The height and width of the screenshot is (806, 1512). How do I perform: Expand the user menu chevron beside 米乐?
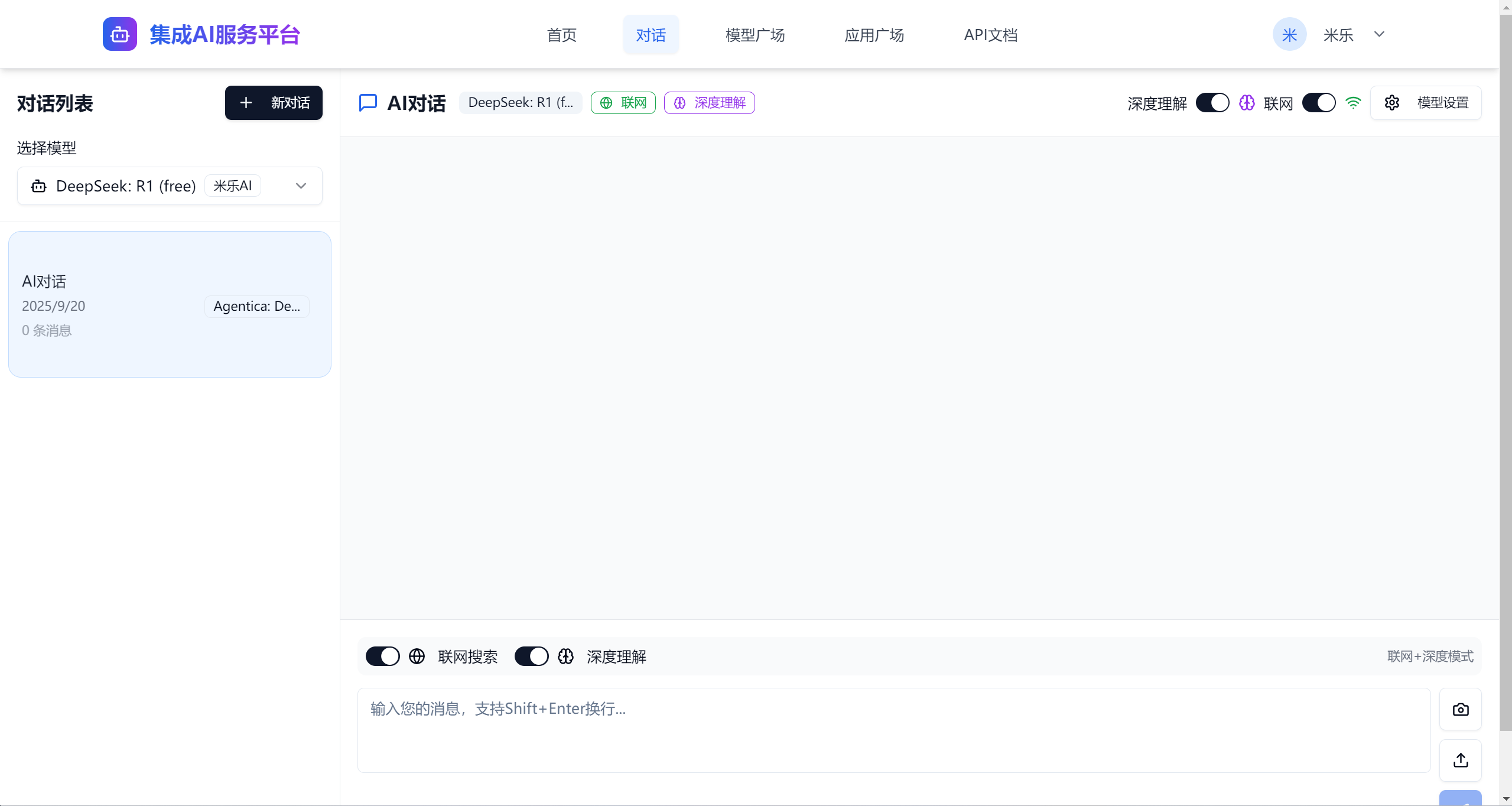click(x=1379, y=34)
